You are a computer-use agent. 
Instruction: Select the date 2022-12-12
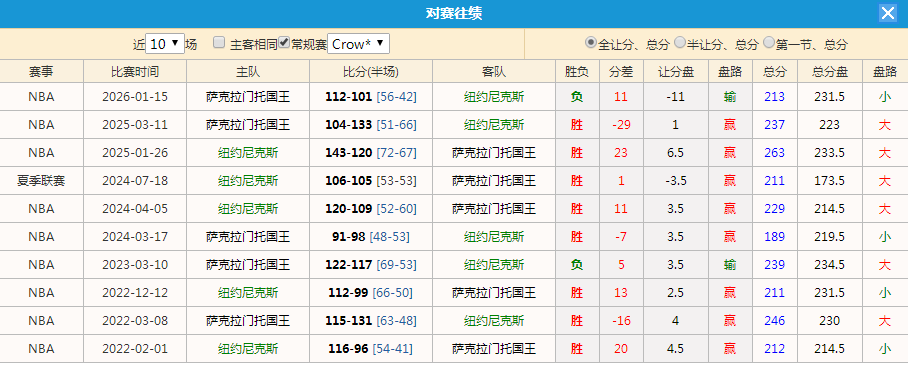[x=135, y=293]
